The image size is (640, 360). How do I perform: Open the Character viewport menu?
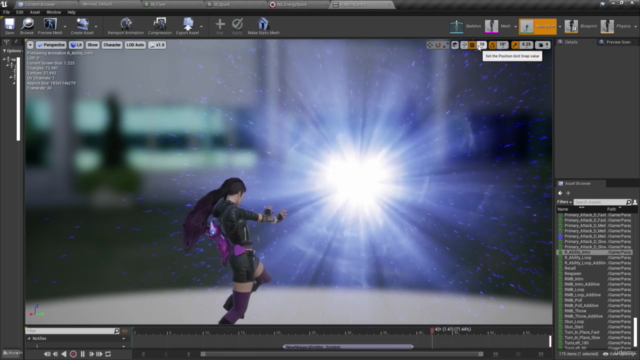tap(112, 45)
